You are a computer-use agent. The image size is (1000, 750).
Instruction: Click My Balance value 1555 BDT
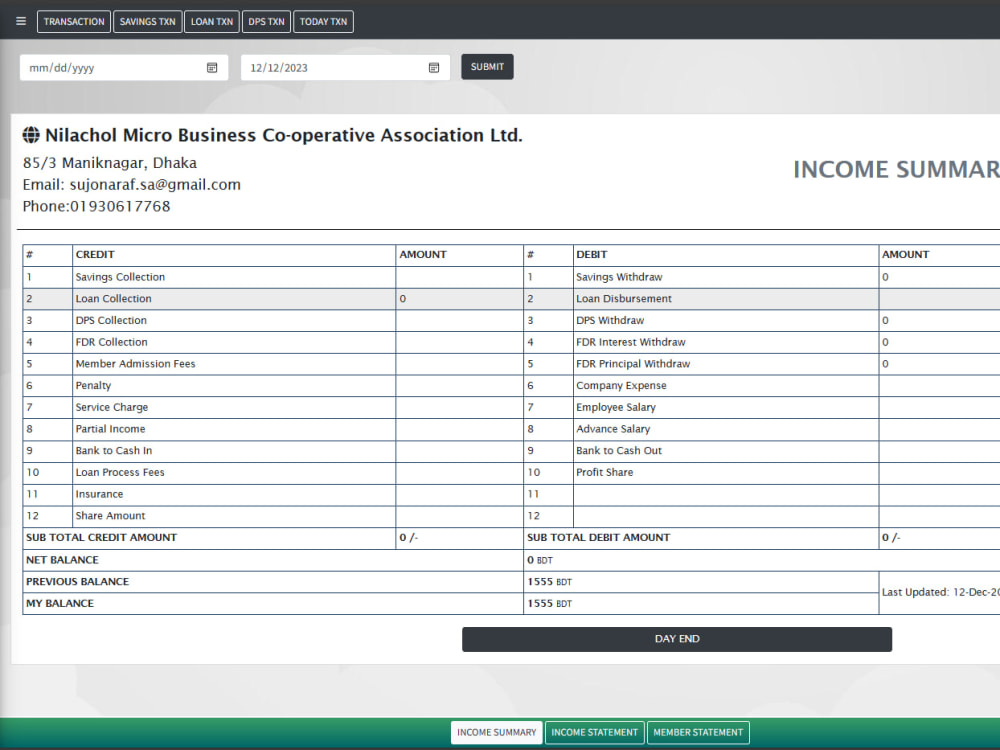549,603
